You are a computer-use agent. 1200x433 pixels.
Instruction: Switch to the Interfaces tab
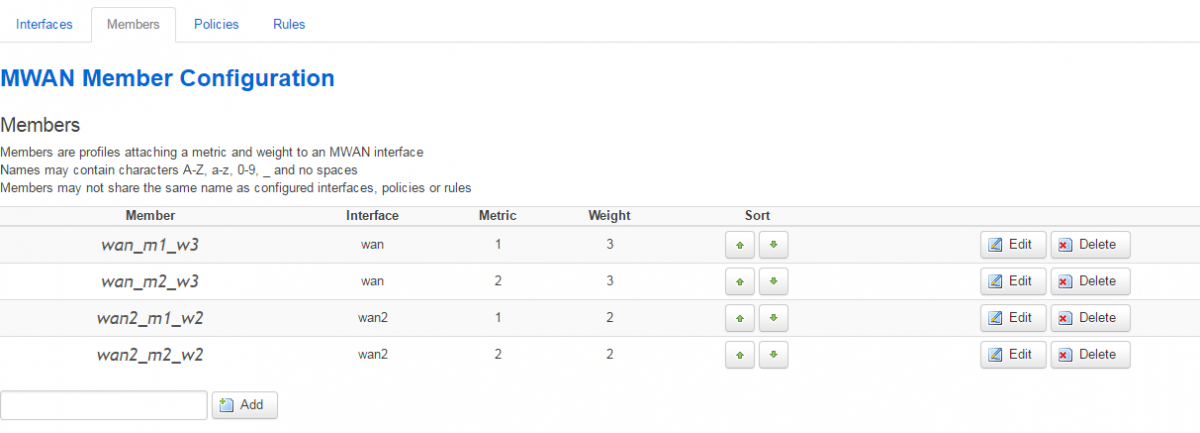point(44,24)
